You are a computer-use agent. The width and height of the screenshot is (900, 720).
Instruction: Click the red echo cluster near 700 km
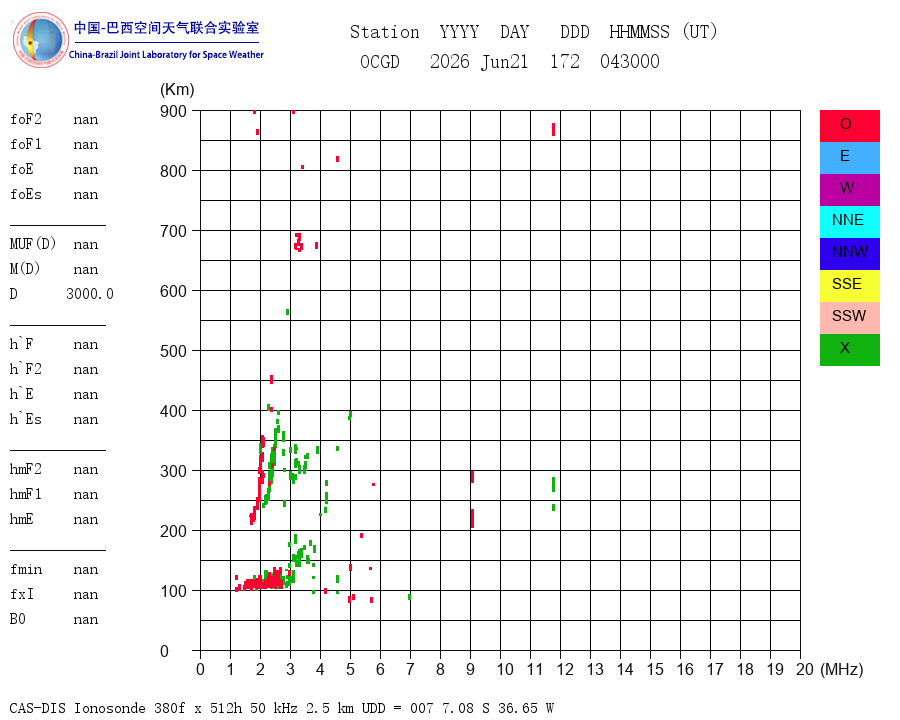coord(298,242)
